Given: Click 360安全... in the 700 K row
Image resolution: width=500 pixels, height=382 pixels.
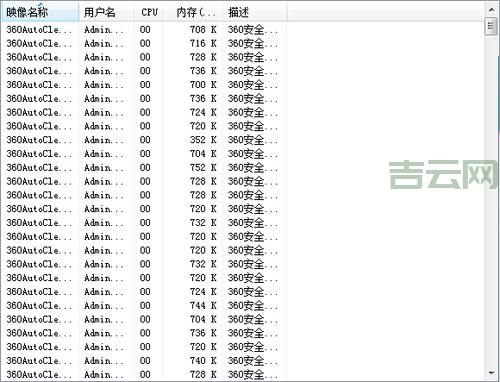Looking at the screenshot, I should [253, 85].
